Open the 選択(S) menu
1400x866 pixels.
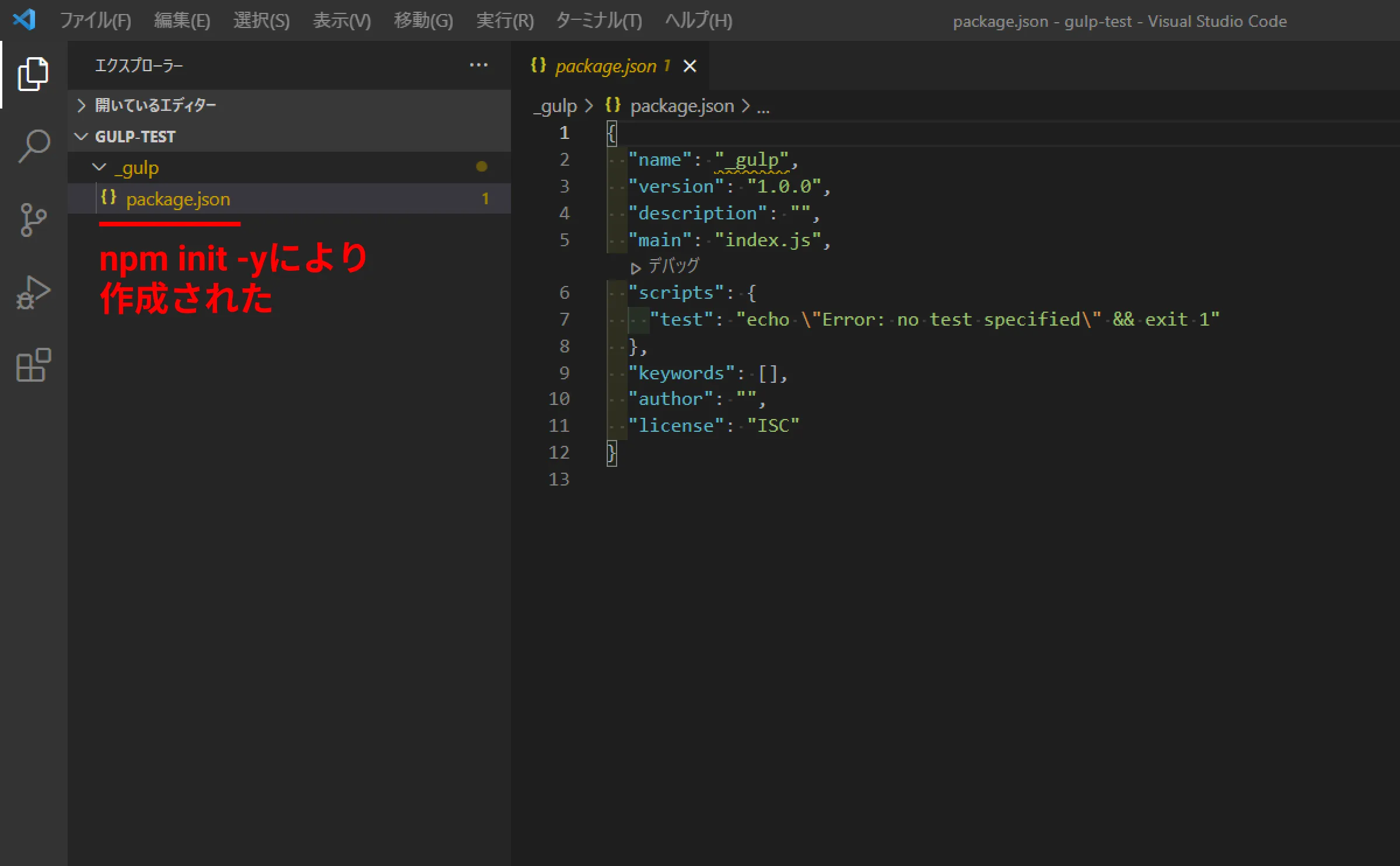(261, 21)
